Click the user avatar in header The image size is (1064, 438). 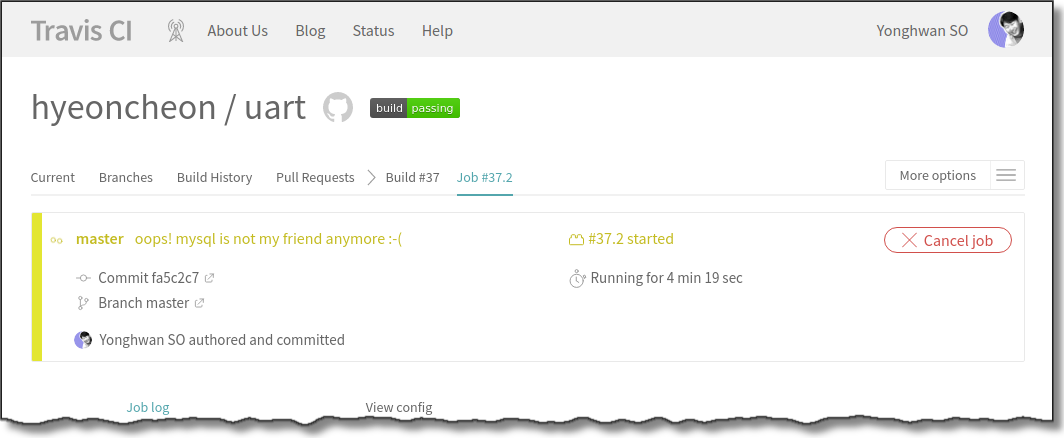pyautogui.click(x=1005, y=31)
